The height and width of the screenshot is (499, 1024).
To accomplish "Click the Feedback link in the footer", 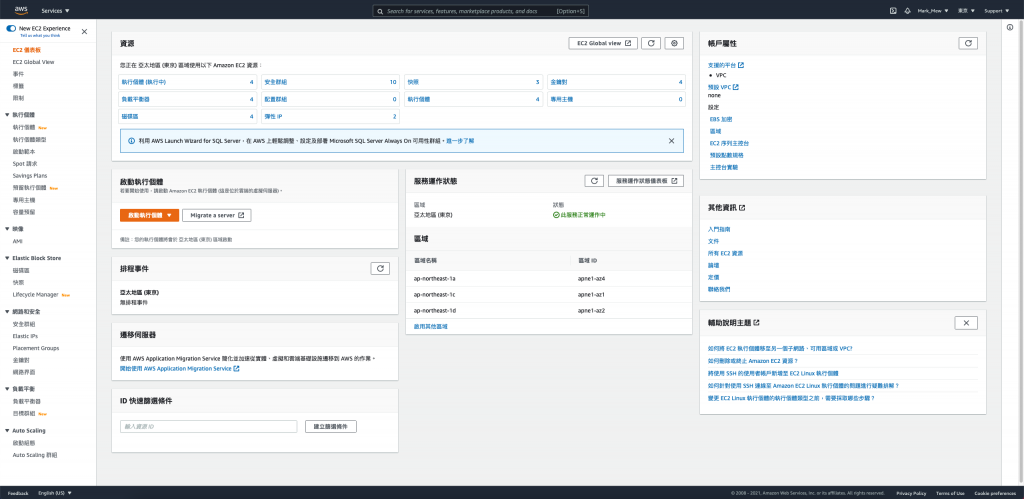I will [x=19, y=493].
